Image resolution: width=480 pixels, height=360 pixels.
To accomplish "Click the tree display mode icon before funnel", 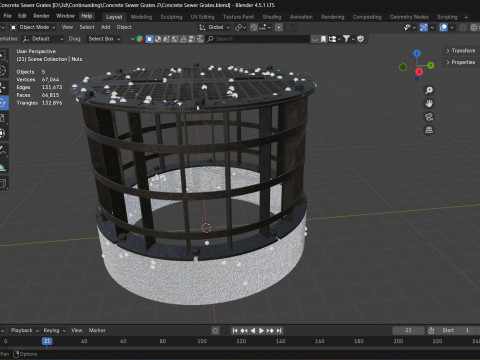I will [x=332, y=39].
